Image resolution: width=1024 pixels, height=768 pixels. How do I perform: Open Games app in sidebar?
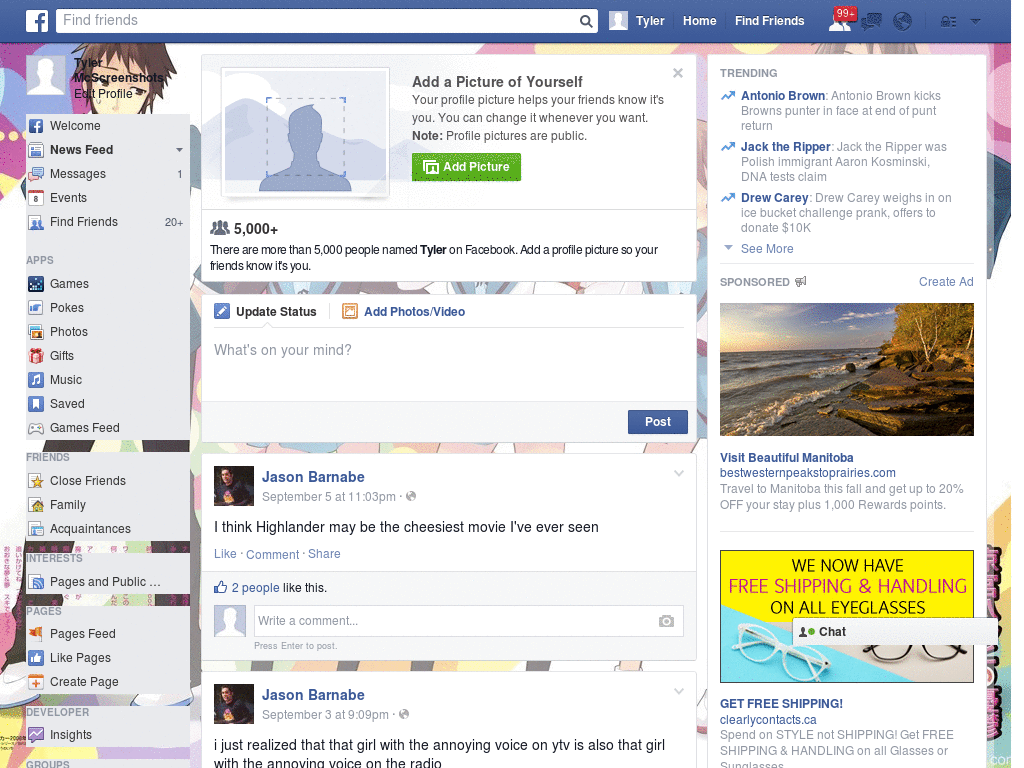coord(108,284)
